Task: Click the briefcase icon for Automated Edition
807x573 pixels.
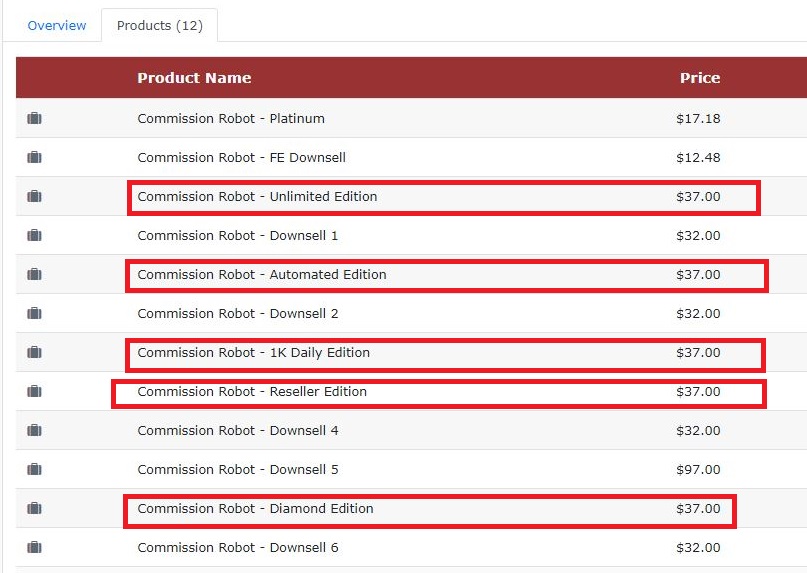Action: (34, 274)
